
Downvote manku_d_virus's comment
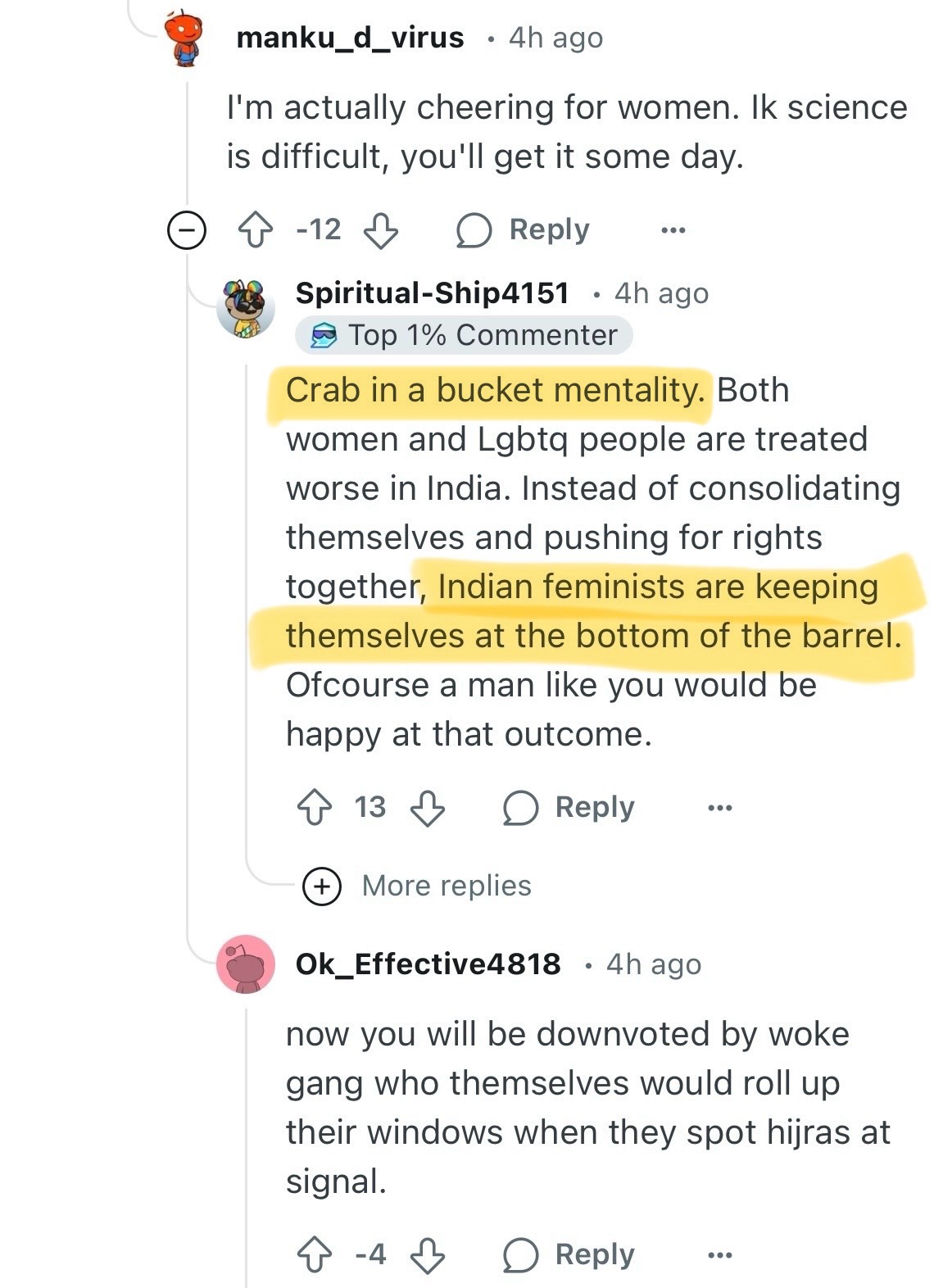tap(380, 230)
